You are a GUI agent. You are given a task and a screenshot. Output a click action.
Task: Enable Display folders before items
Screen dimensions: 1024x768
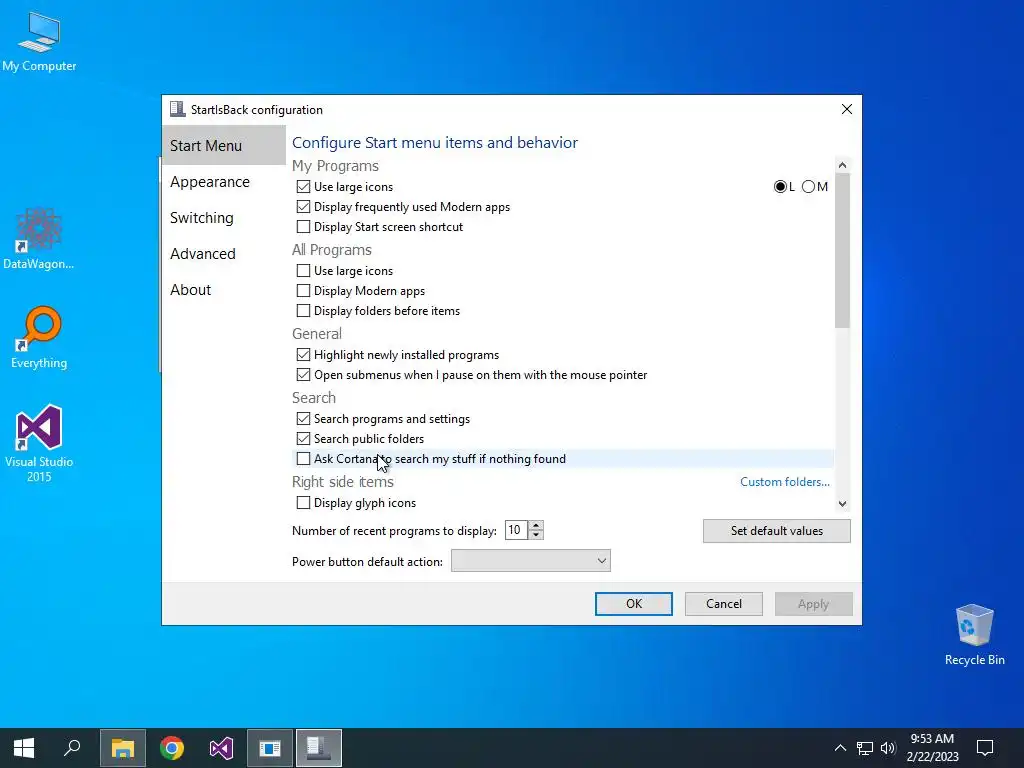[303, 311]
